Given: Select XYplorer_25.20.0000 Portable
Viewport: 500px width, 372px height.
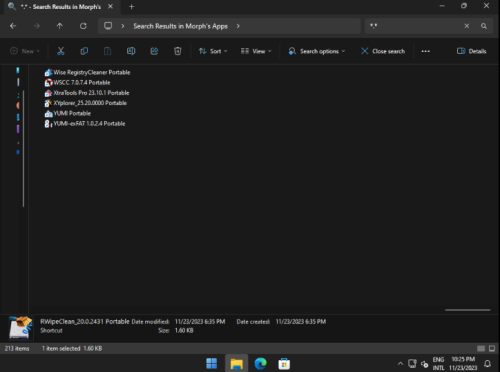Looking at the screenshot, I should 86,103.
